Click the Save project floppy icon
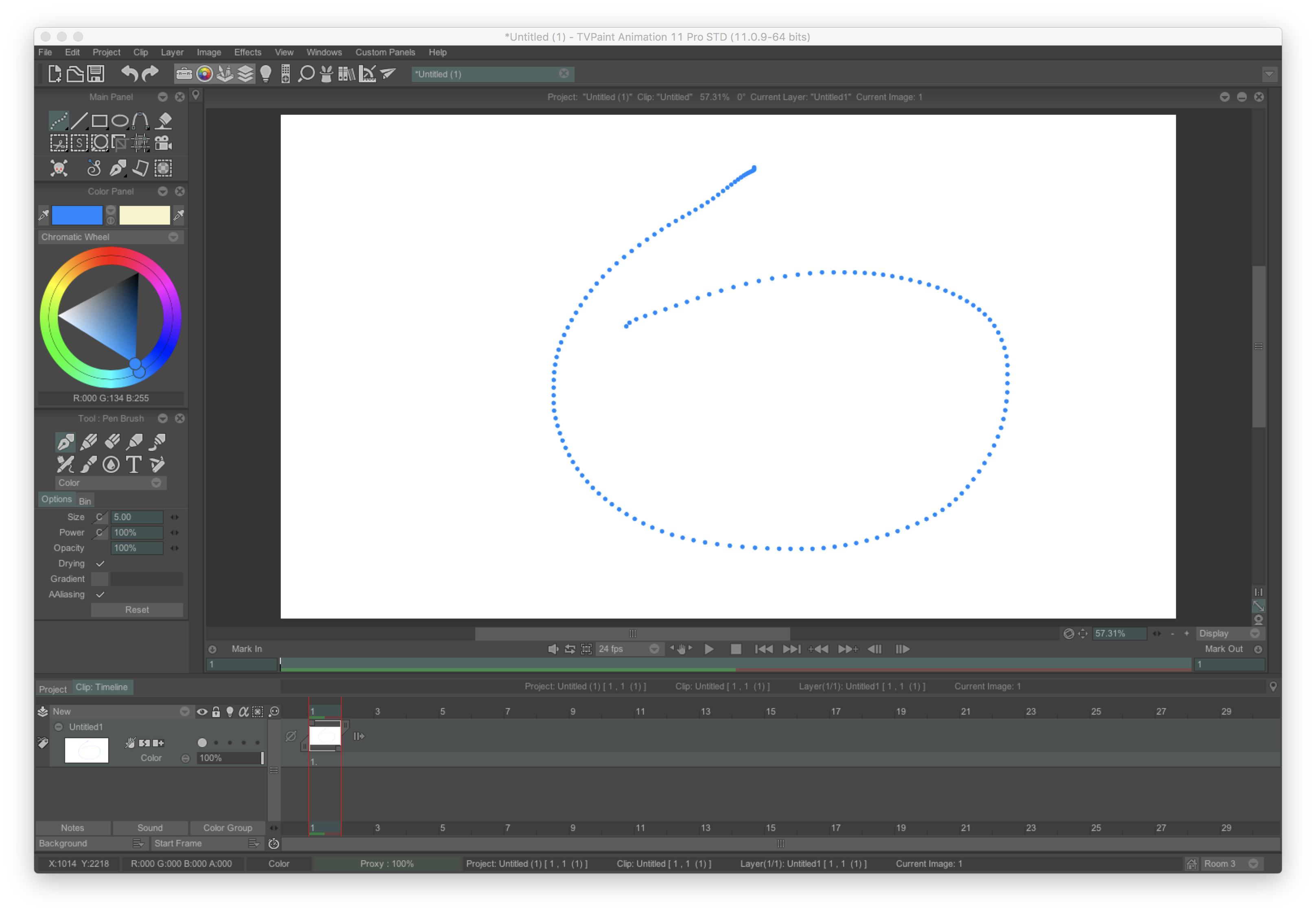1316x914 pixels. click(96, 74)
